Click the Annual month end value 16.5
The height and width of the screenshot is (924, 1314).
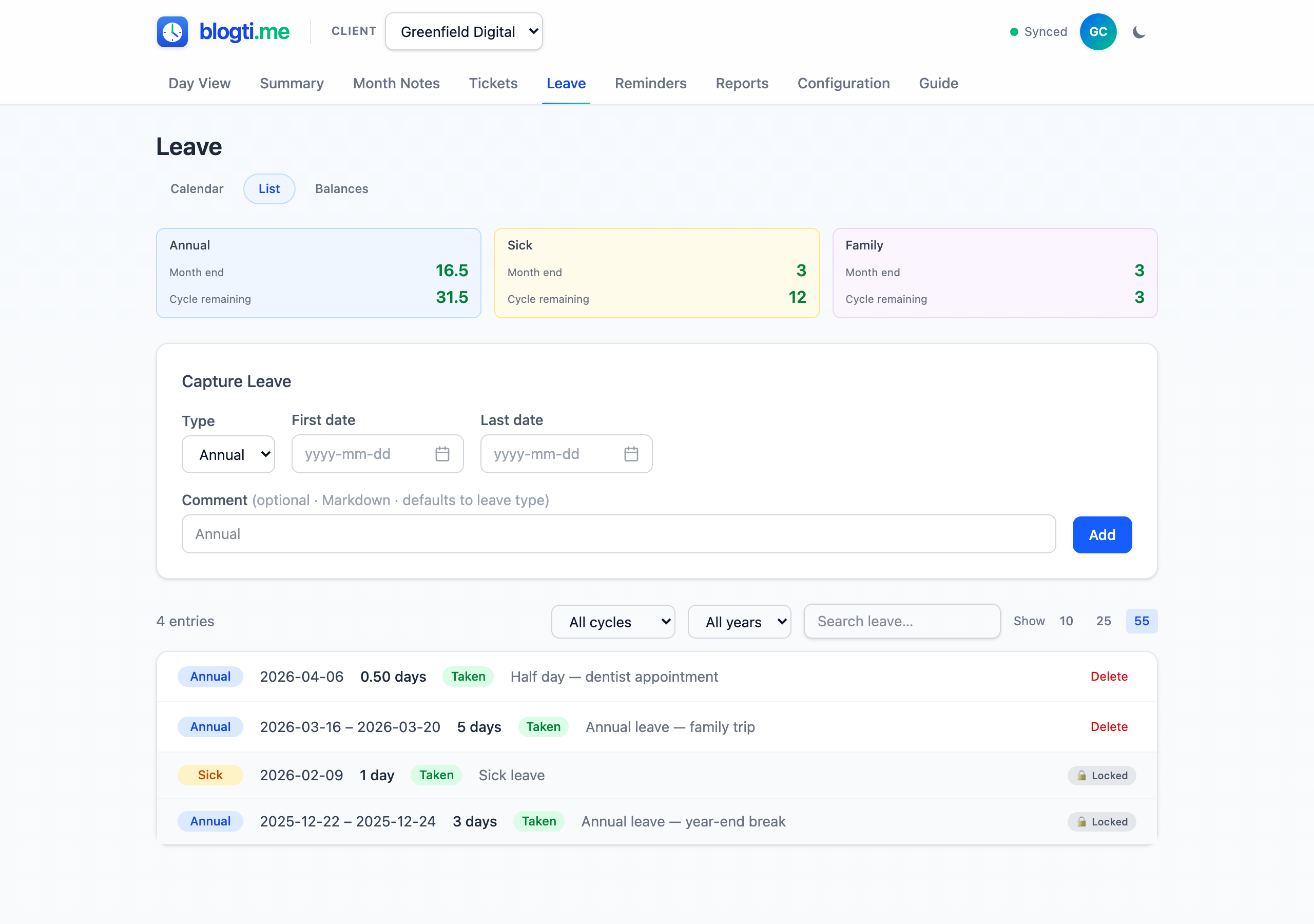(452, 270)
